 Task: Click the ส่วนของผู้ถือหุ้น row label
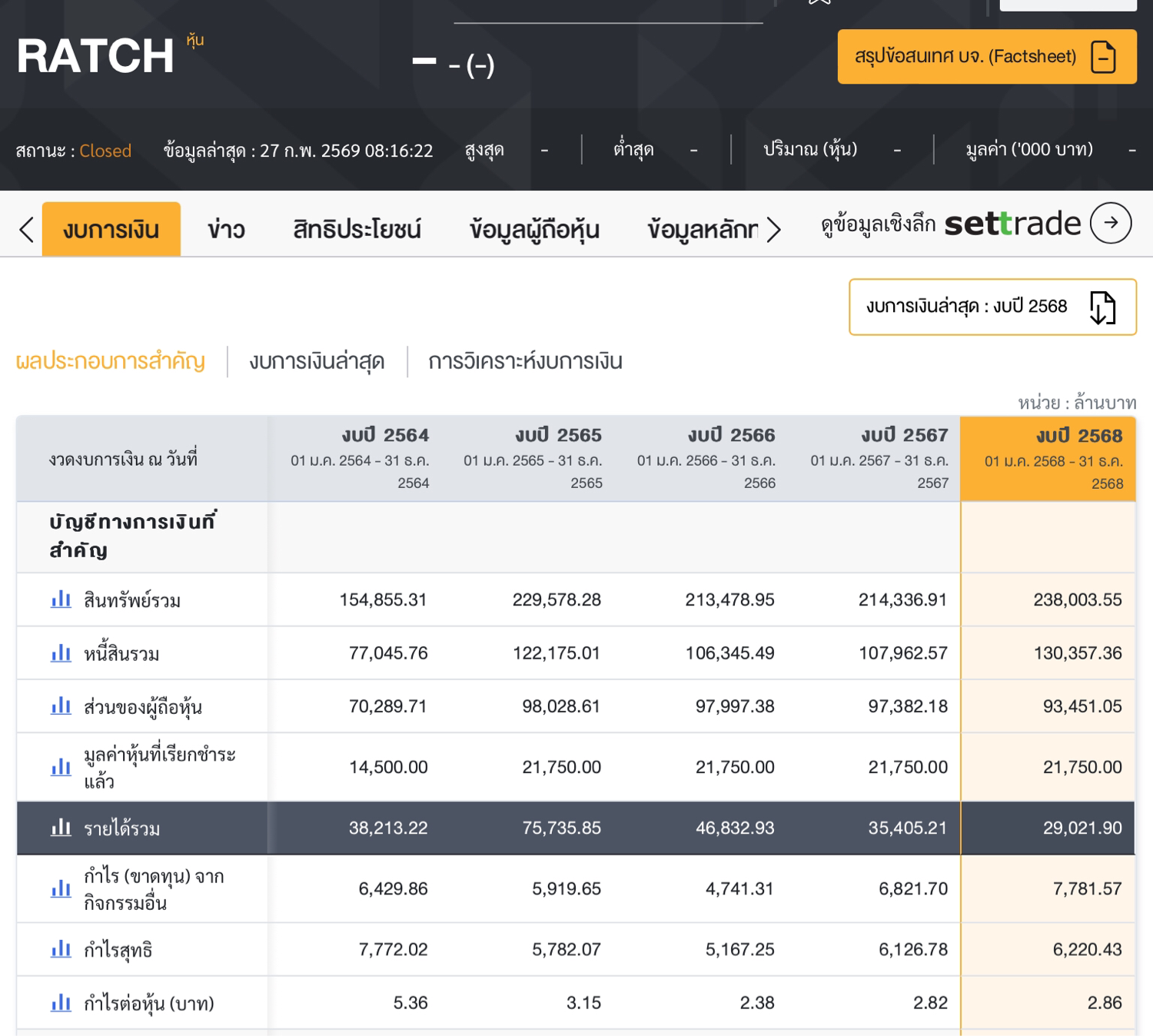(143, 707)
